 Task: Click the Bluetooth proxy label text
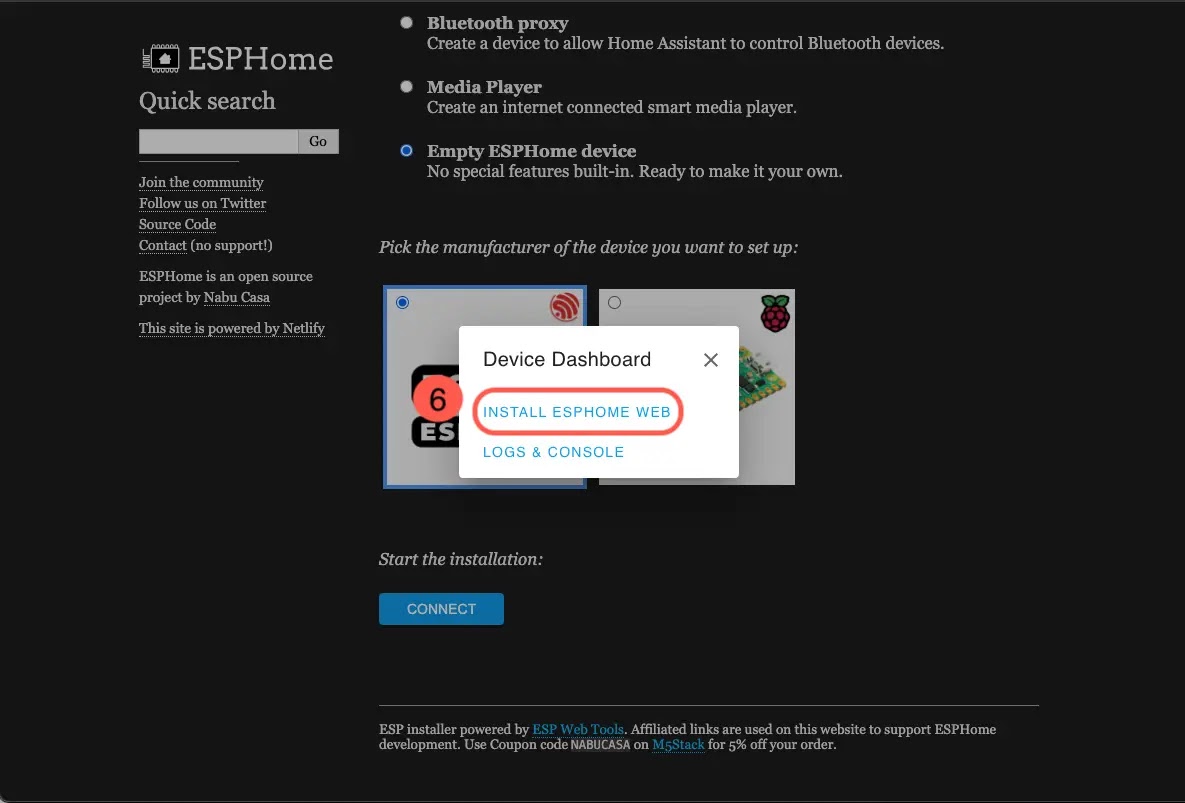coord(497,23)
